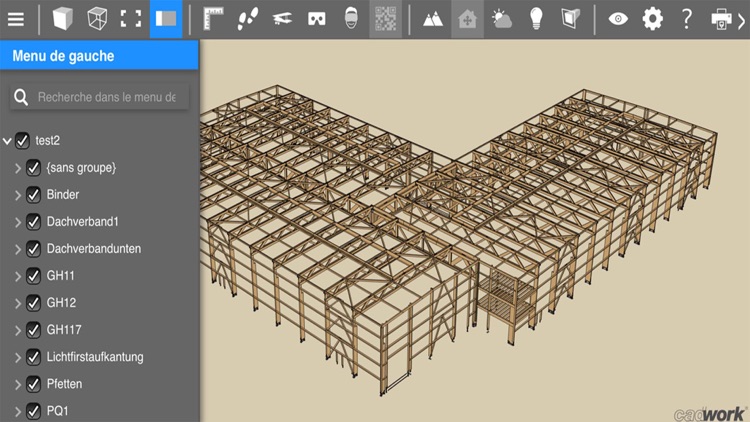Uncheck the Lichtfirstaufkantung checkbox
This screenshot has width=750, height=422.
(x=33, y=357)
